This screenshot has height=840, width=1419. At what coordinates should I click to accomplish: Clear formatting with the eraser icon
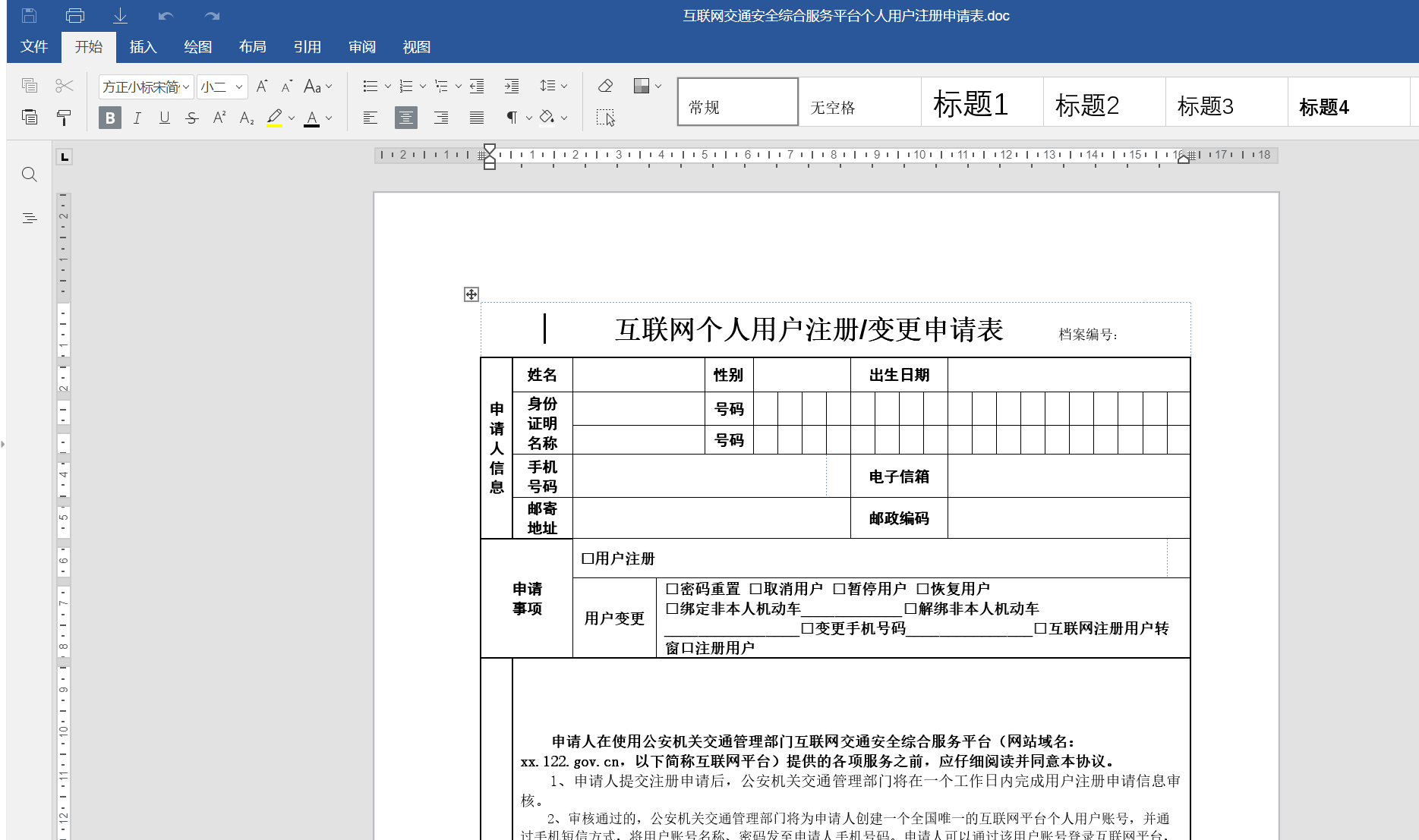605,86
